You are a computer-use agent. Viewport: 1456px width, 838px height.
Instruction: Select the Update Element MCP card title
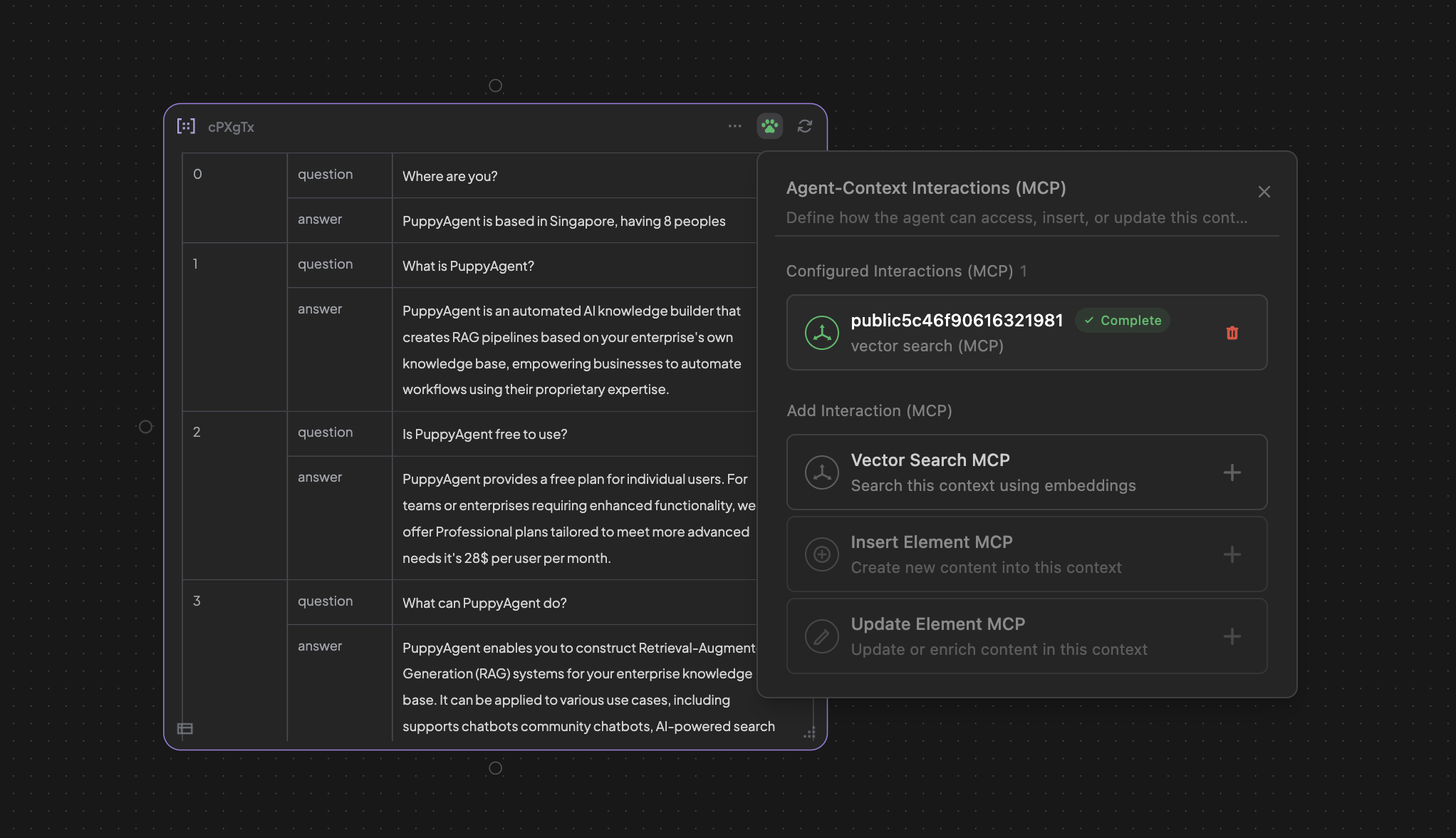click(x=938, y=624)
